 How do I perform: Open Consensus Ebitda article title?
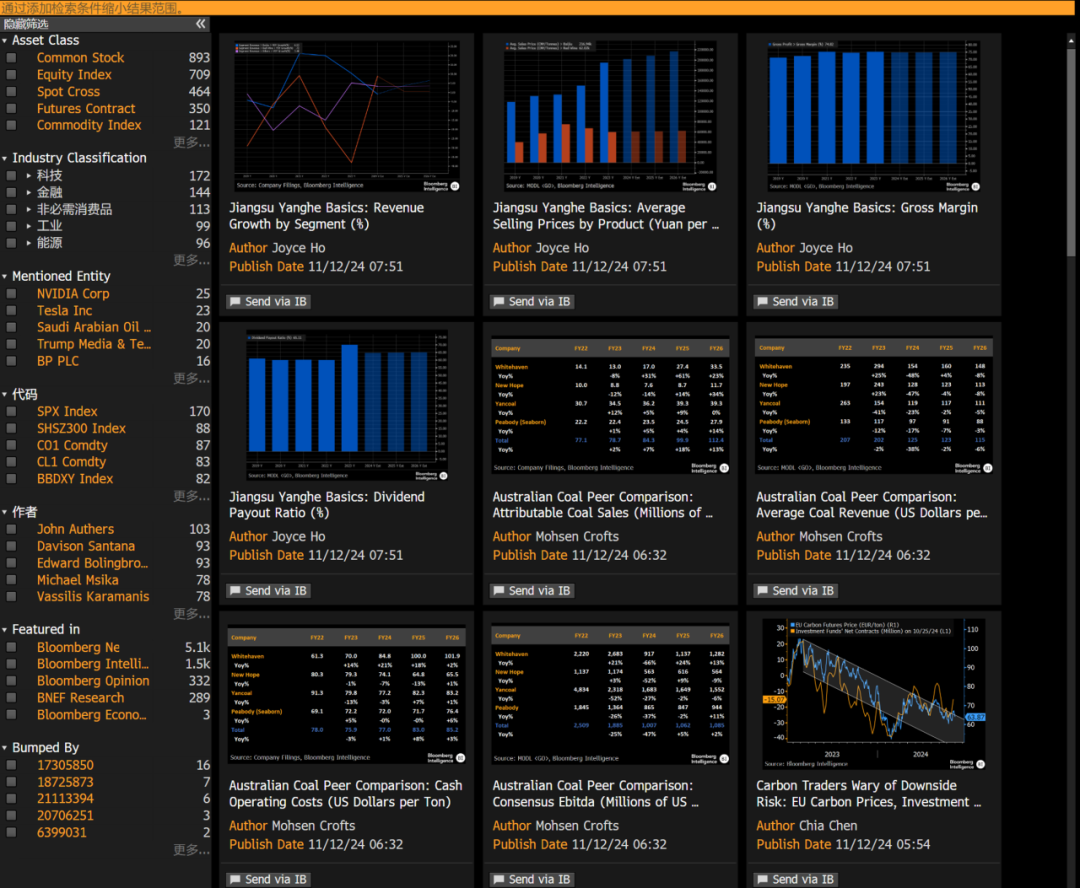click(596, 794)
